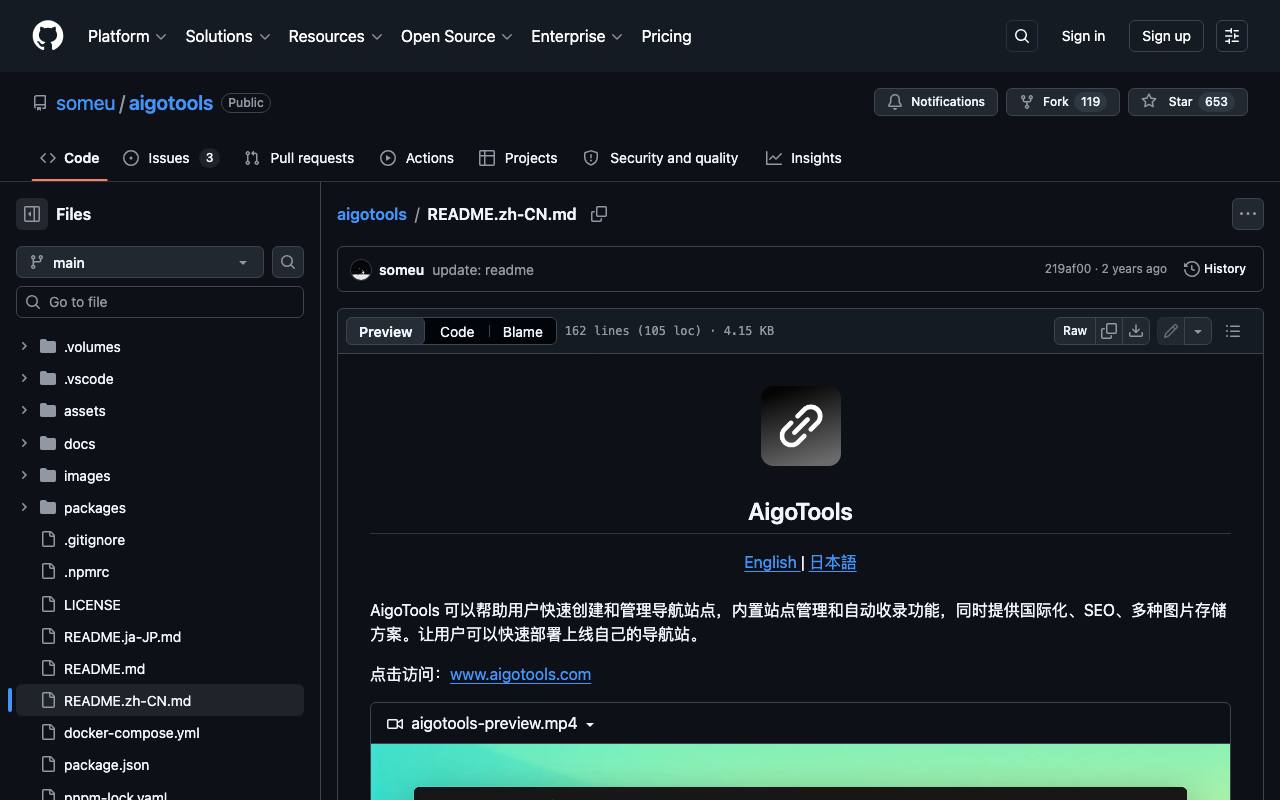1280x800 pixels.
Task: Click the Pricing link
Action: (666, 36)
